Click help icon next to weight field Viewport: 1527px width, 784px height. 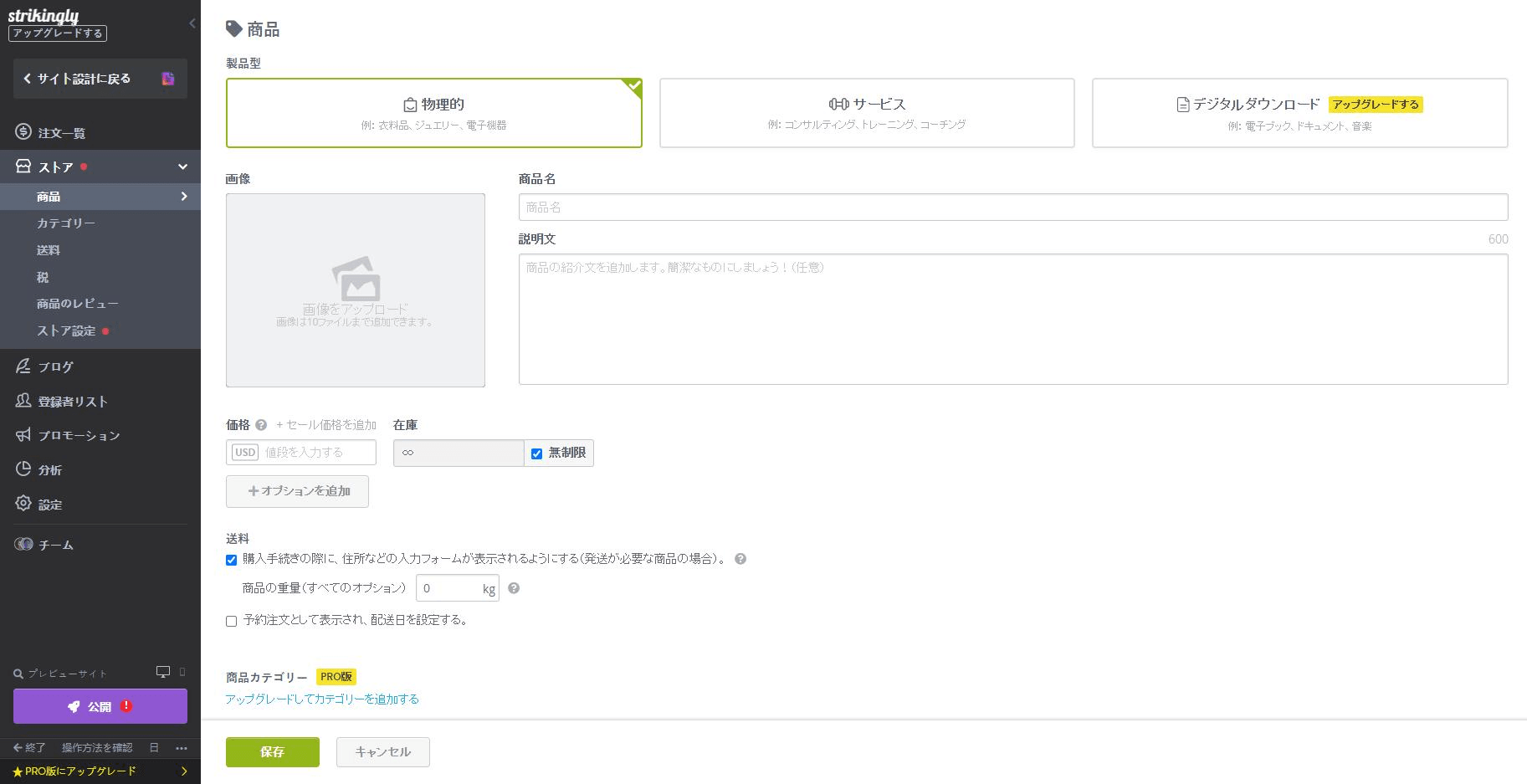pos(514,588)
